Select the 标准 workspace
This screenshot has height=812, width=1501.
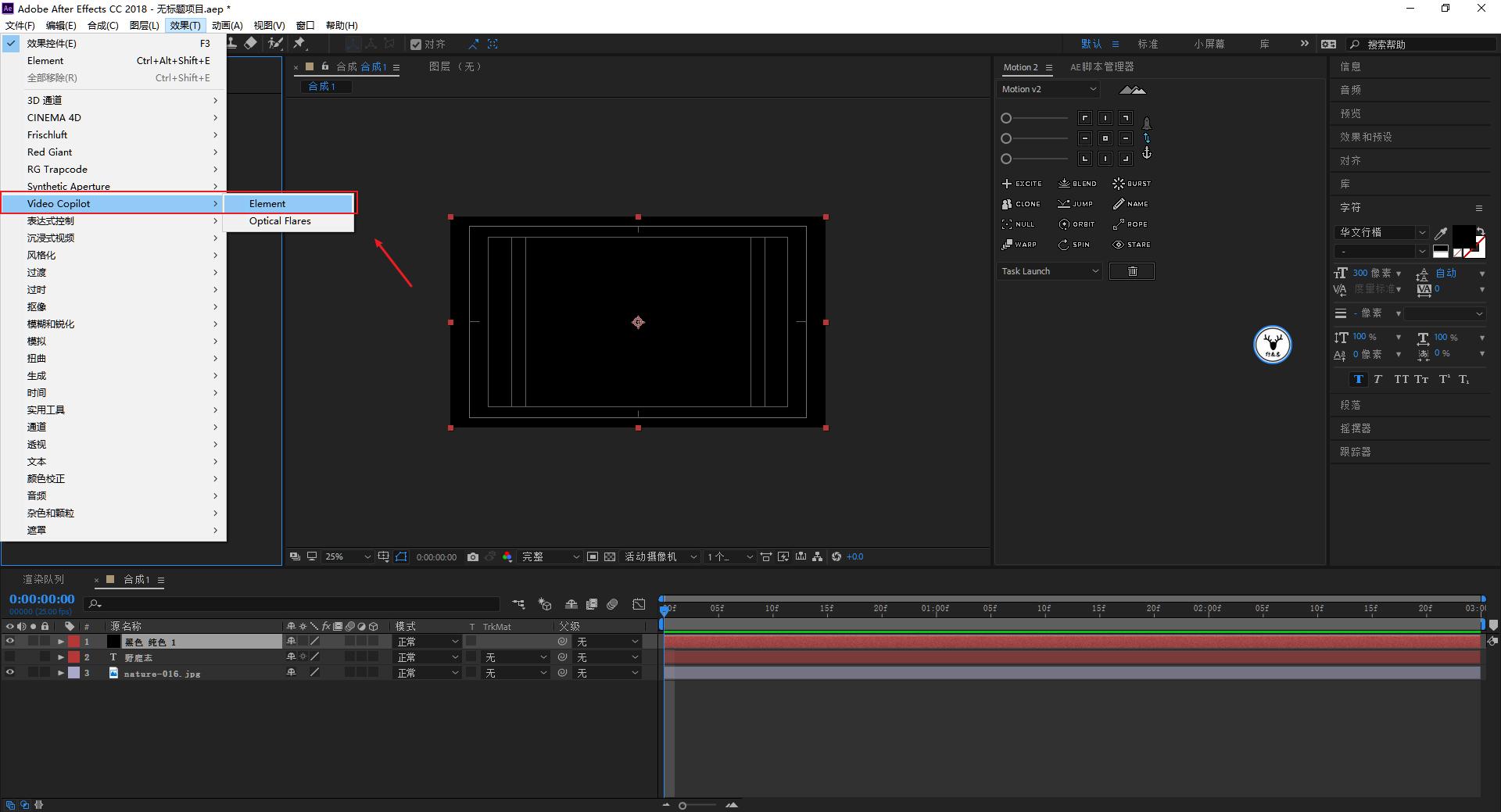pos(1148,45)
